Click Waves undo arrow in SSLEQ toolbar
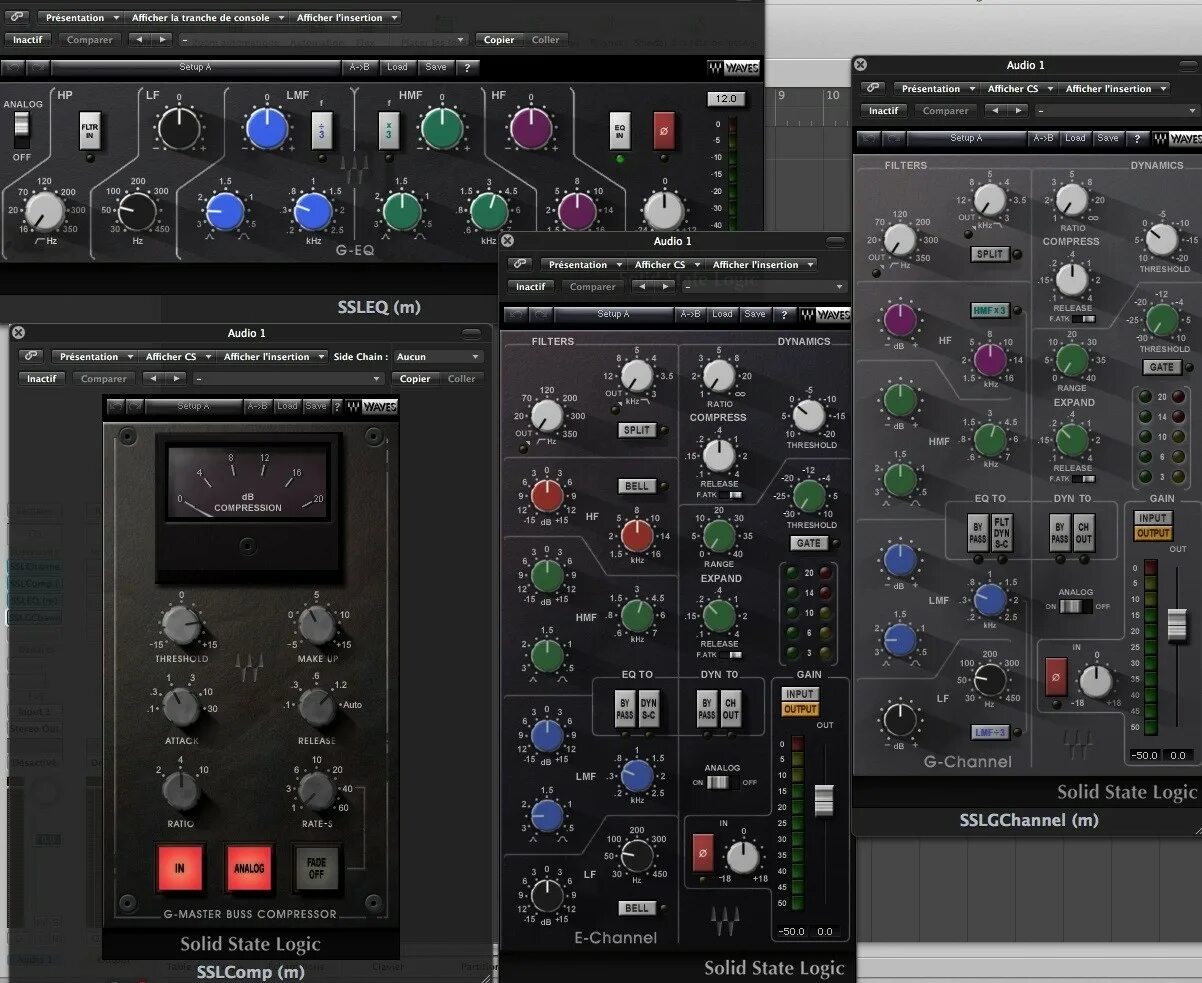1202x983 pixels. click(x=13, y=67)
